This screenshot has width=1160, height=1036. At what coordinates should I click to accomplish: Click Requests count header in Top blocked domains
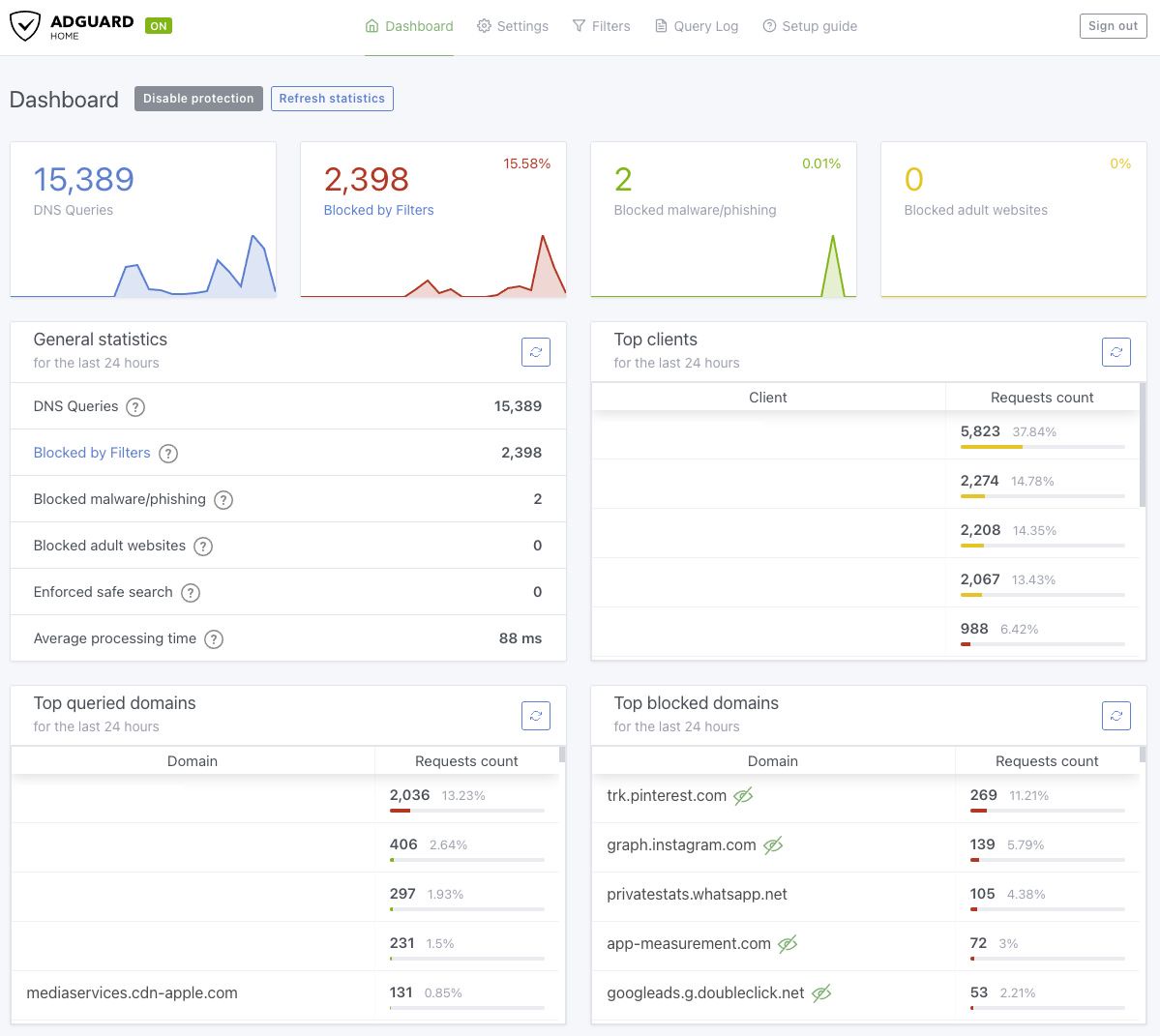tap(1047, 761)
